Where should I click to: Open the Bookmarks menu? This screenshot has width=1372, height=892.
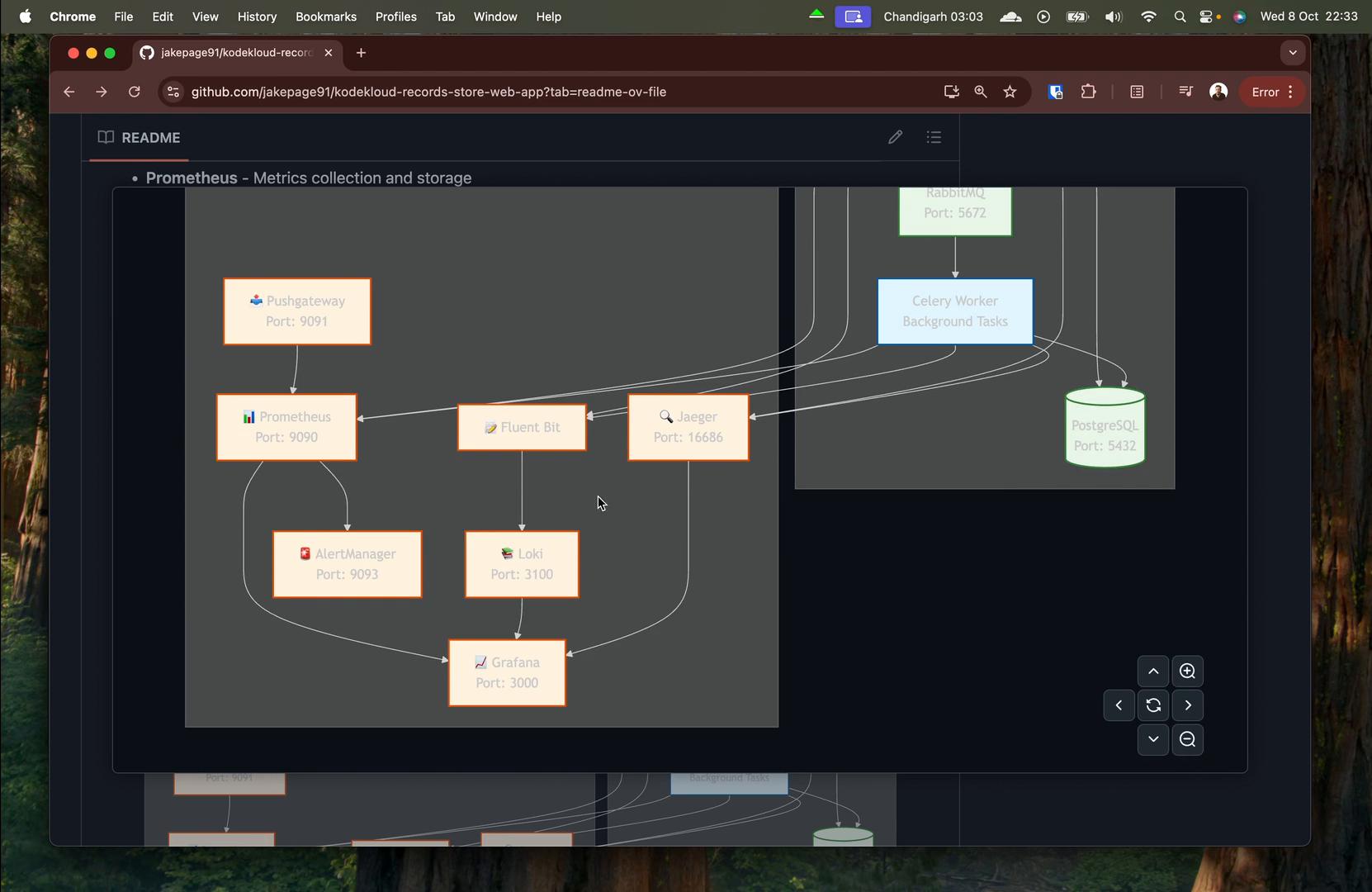[326, 17]
